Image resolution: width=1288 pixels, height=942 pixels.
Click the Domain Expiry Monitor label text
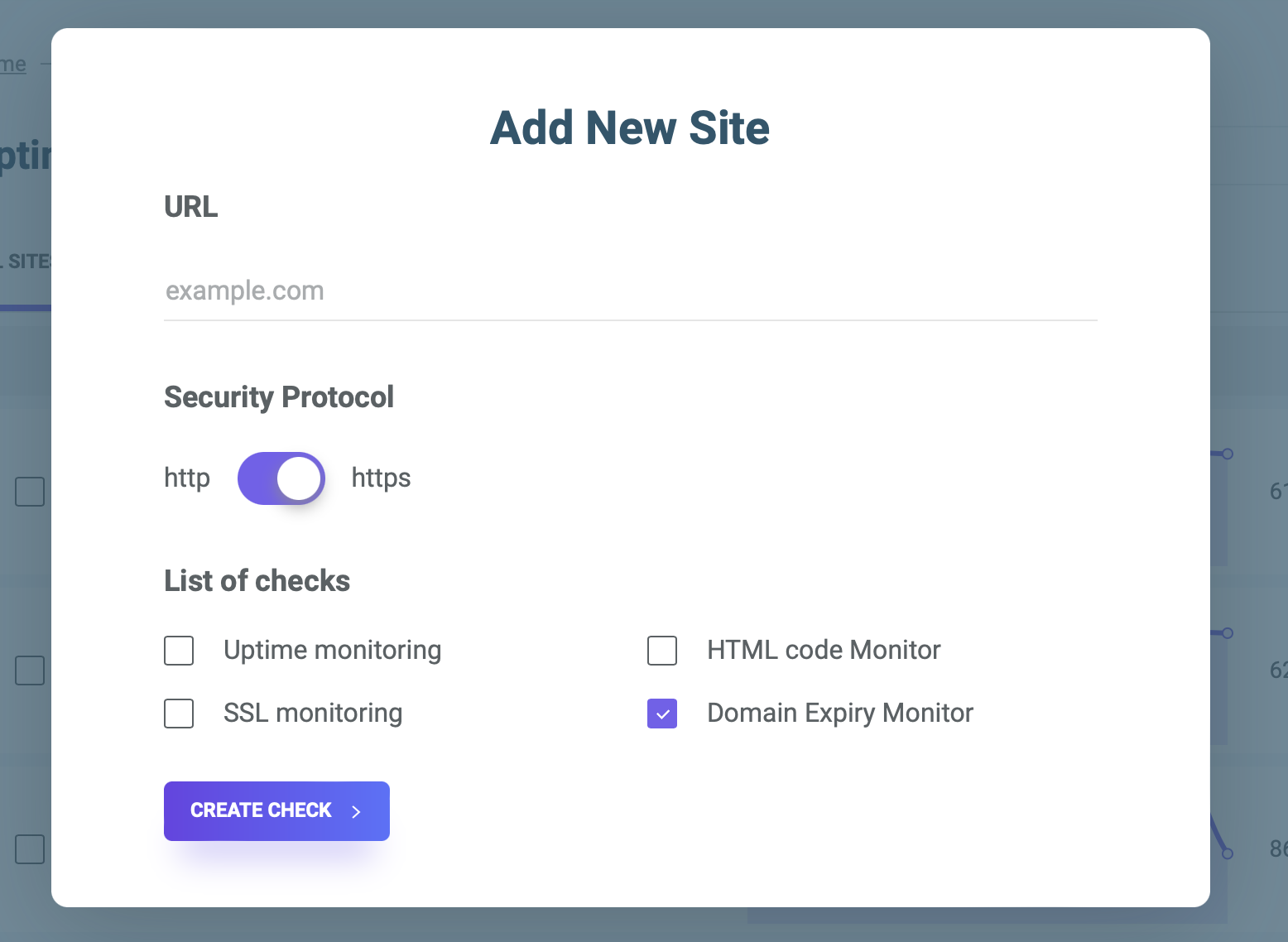click(x=839, y=714)
